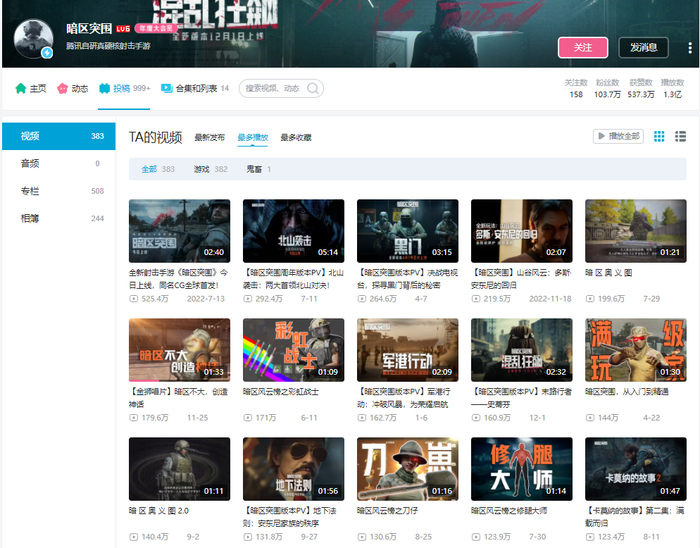Image resolution: width=700 pixels, height=548 pixels.
Task: Click the 发消息 message button
Action: 643,48
